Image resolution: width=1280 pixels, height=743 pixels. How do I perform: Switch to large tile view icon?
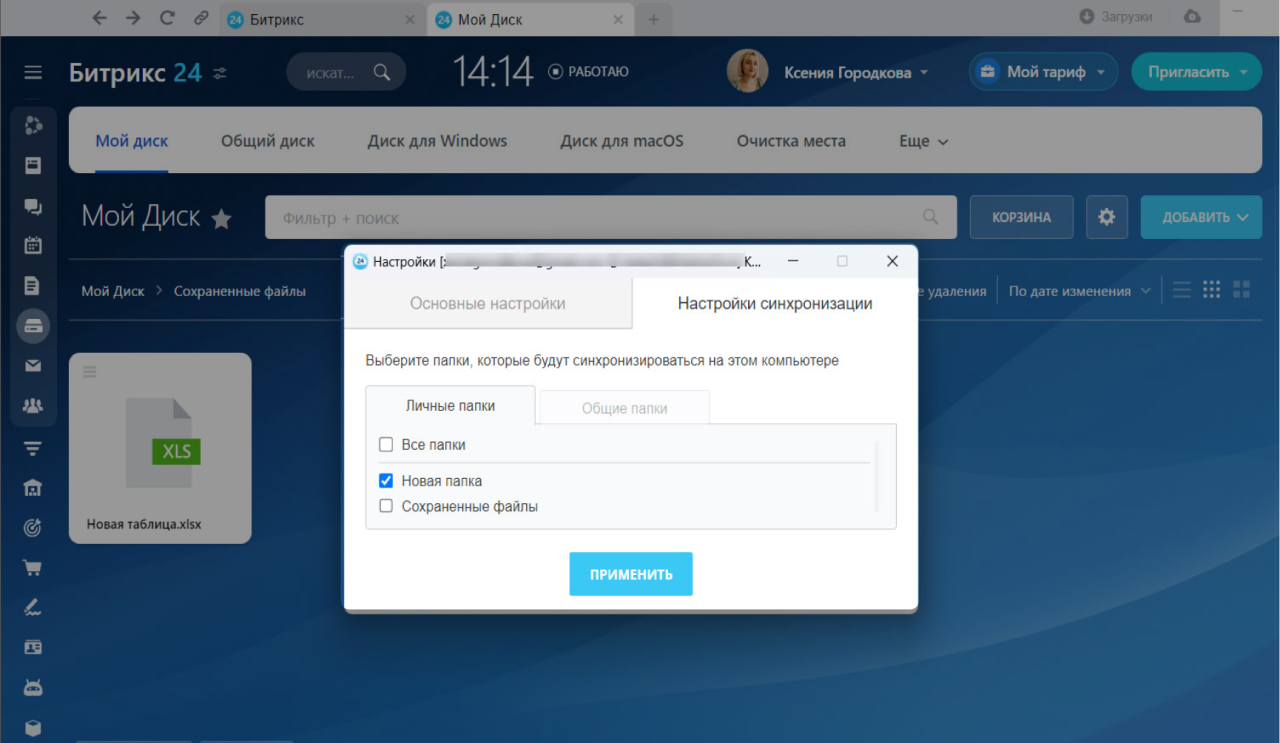point(1242,290)
